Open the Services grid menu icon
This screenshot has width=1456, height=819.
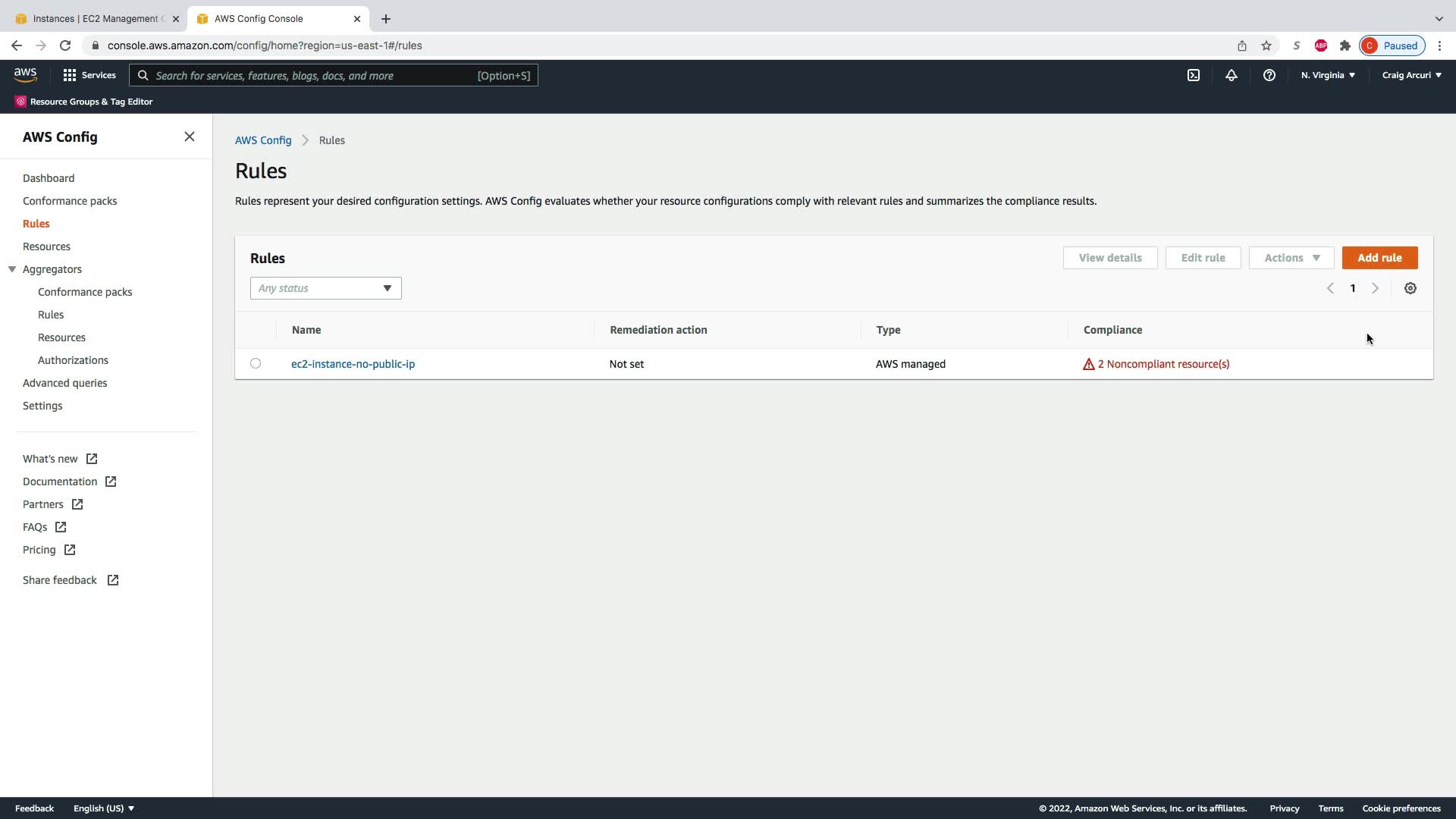[x=70, y=75]
